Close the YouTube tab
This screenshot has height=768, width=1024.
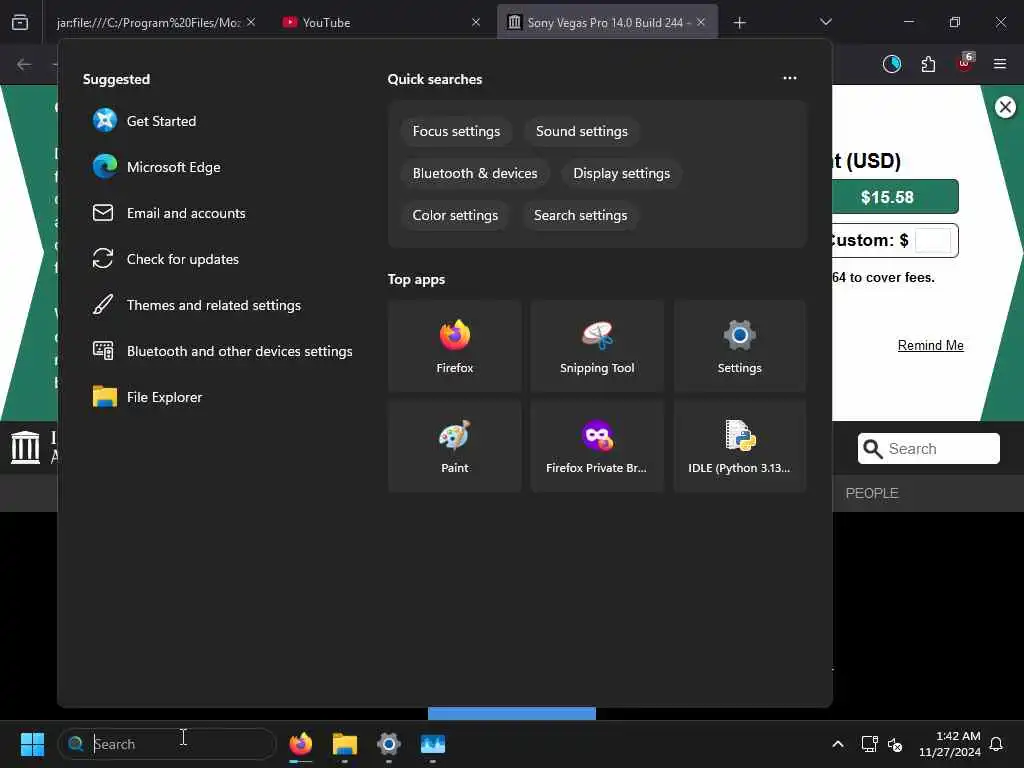(x=476, y=22)
